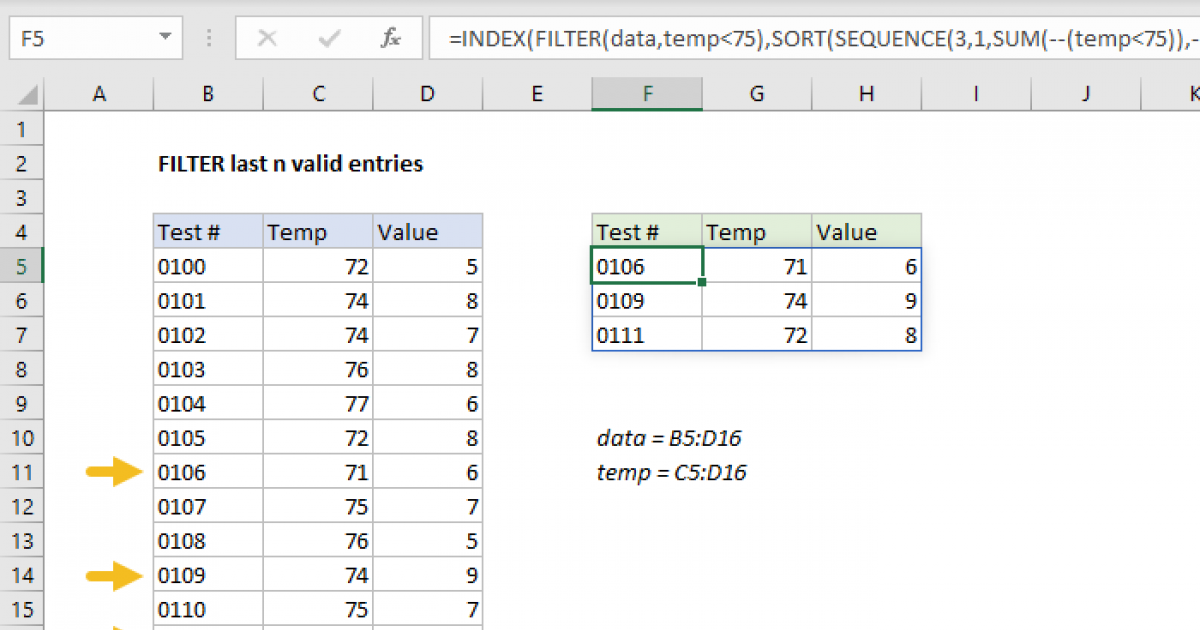Image resolution: width=1200 pixels, height=630 pixels.
Task: Select row 5 header
Action: pyautogui.click(x=22, y=266)
